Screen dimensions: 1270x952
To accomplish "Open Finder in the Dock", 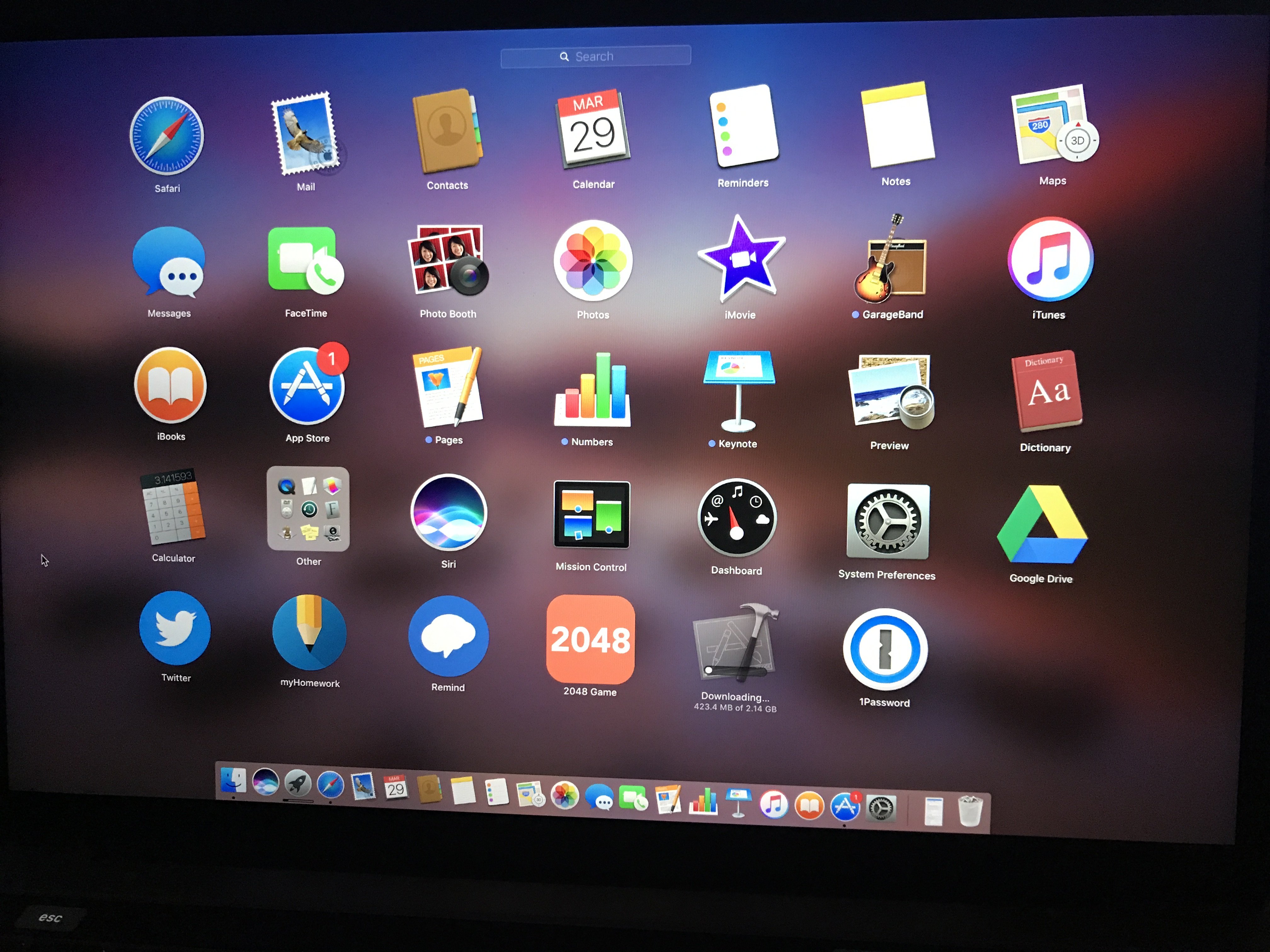I will [x=233, y=780].
